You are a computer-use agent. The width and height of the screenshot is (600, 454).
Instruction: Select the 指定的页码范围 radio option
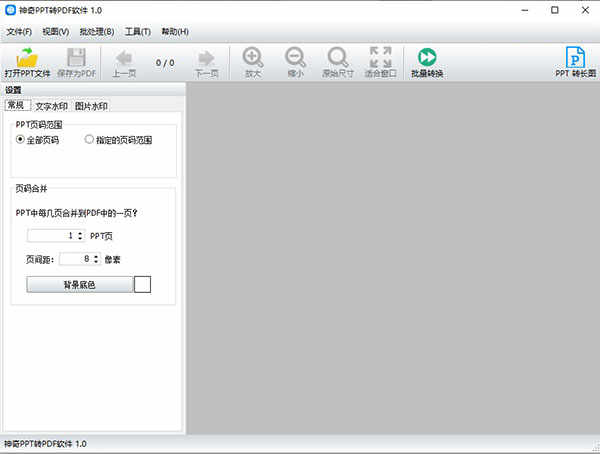point(89,140)
